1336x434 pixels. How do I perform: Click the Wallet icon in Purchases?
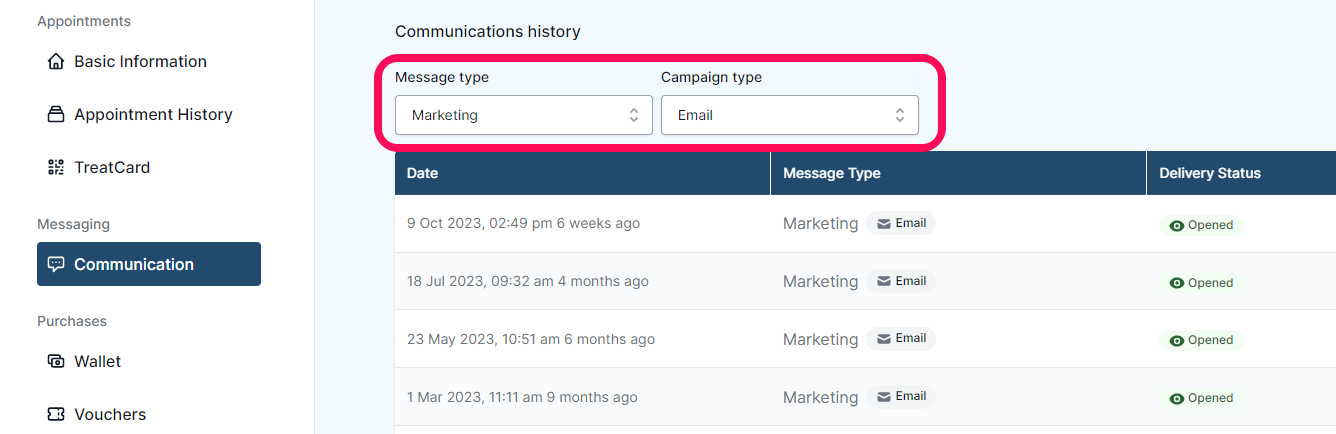click(x=56, y=362)
